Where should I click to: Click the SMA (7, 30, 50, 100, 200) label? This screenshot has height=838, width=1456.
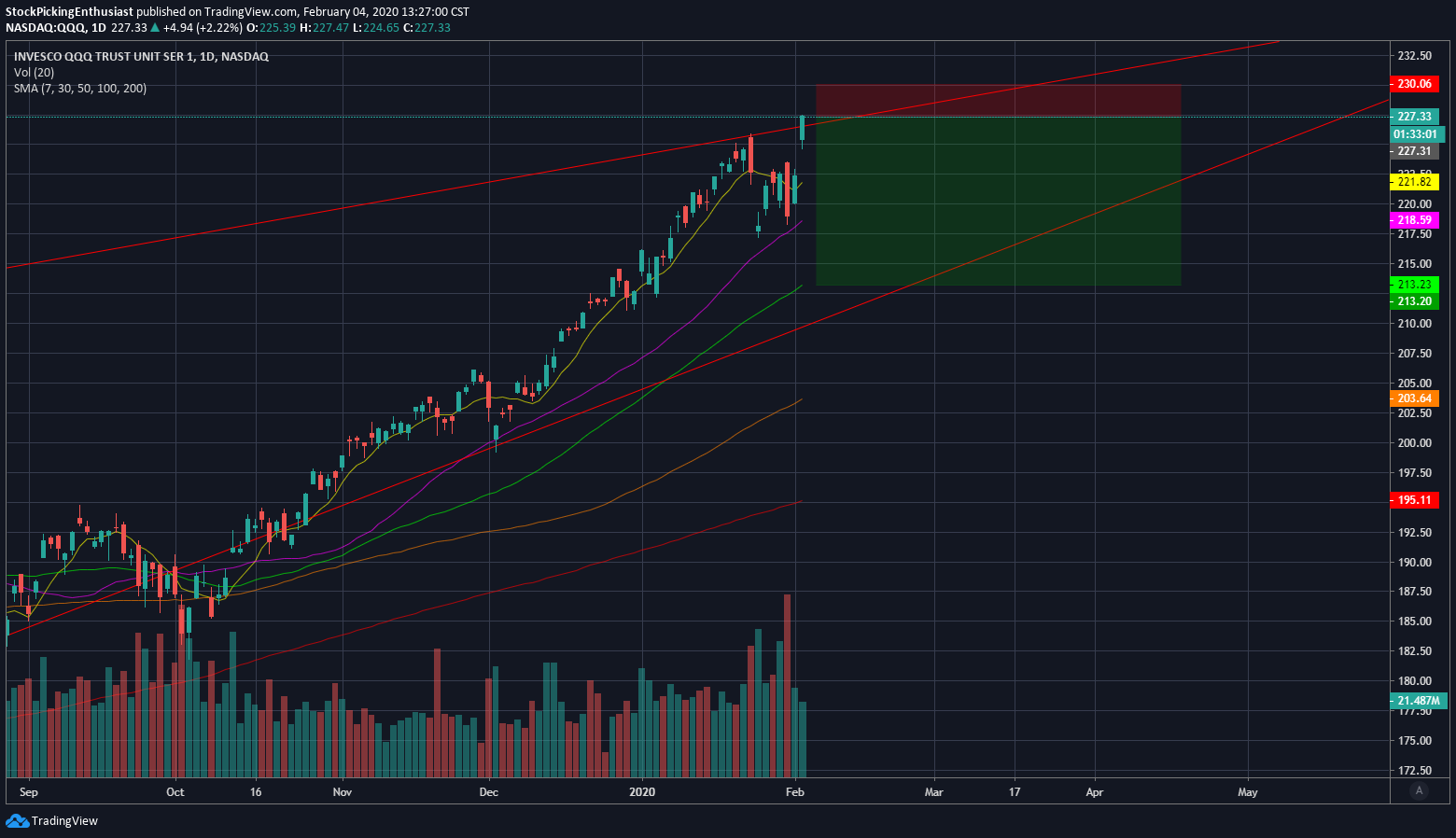pyautogui.click(x=80, y=89)
